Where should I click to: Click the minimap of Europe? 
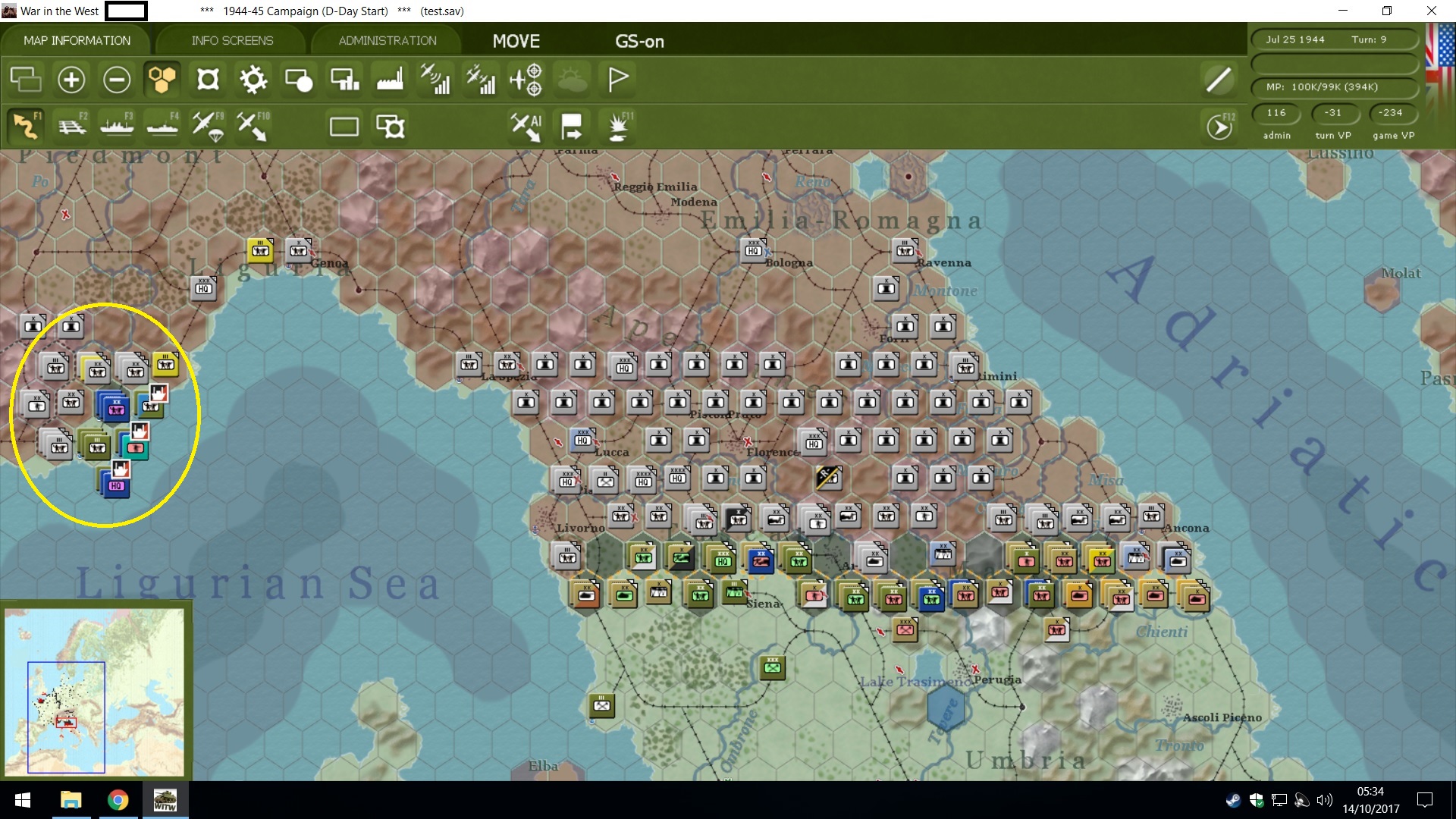point(95,691)
